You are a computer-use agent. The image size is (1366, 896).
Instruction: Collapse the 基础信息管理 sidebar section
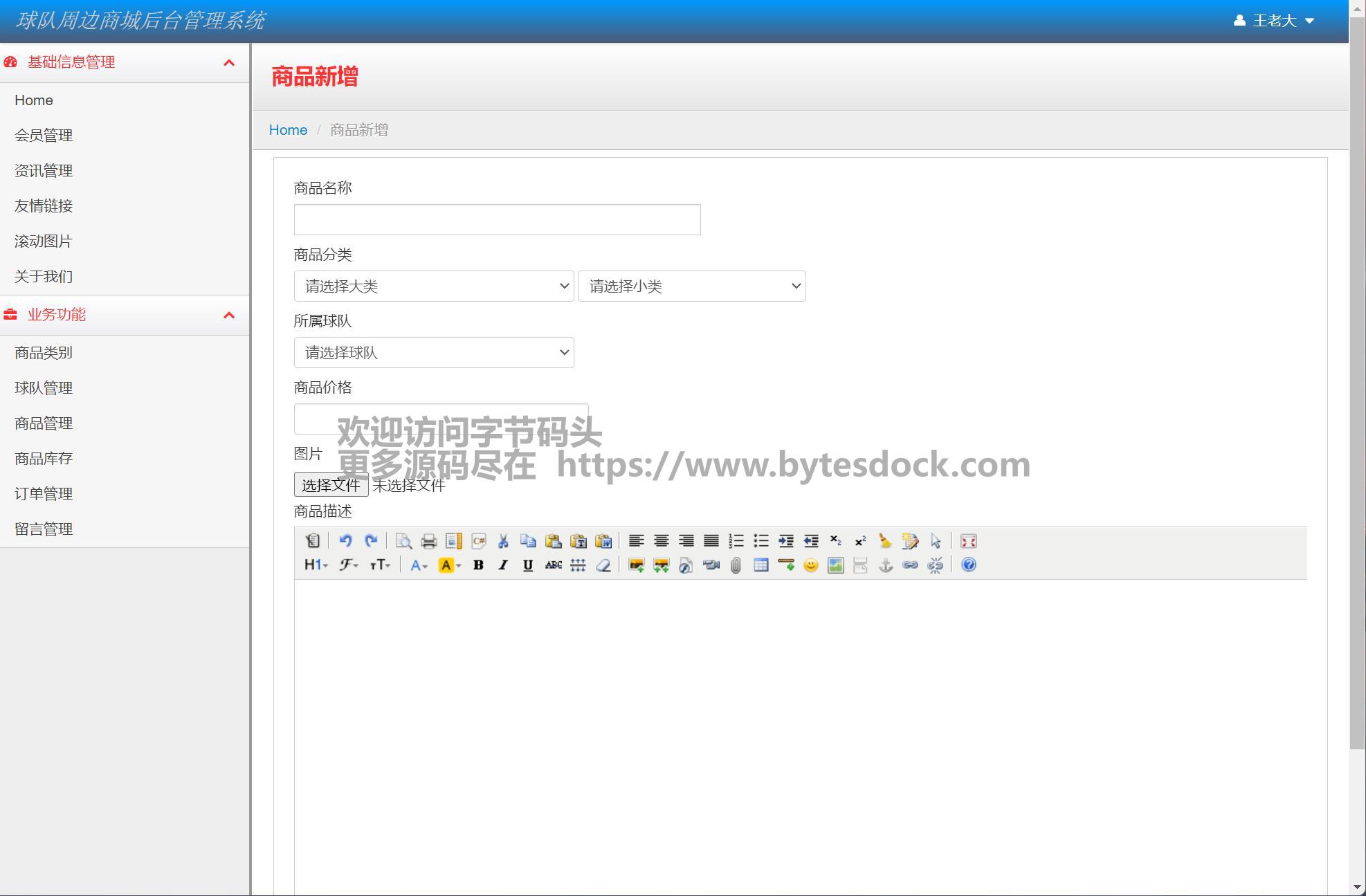(229, 62)
